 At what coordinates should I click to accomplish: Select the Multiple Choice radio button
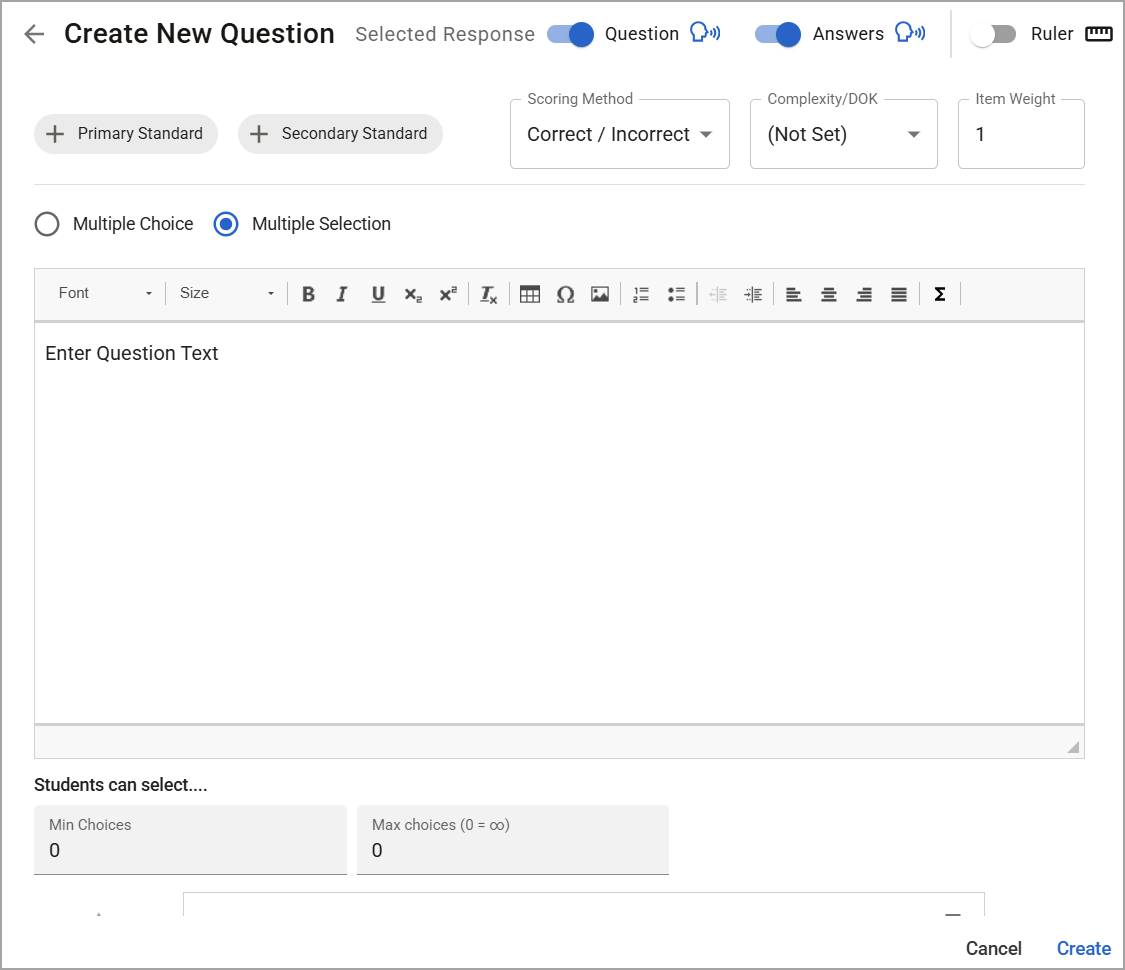(x=47, y=224)
